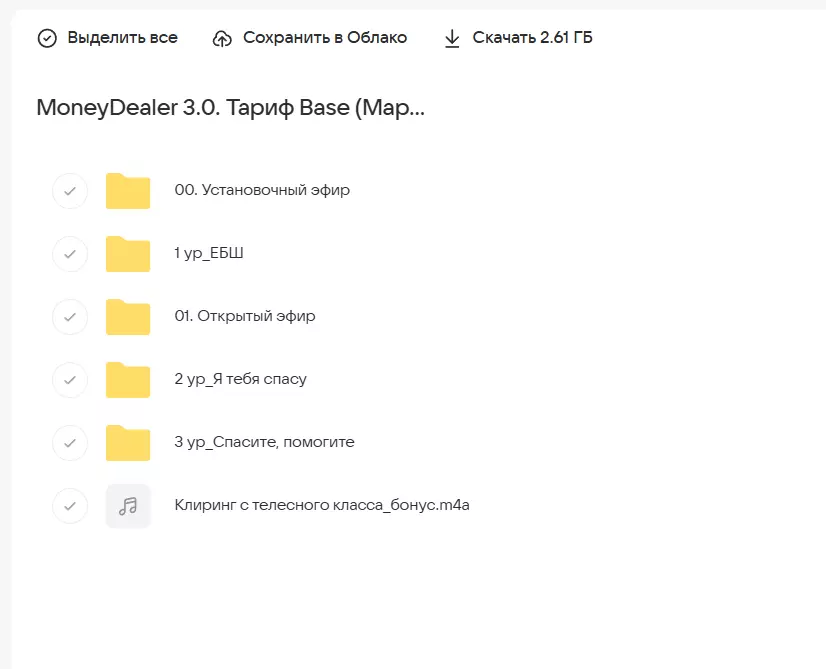
Task: Click the "3 ур_Спасите, помогите" folder icon
Action: point(127,442)
